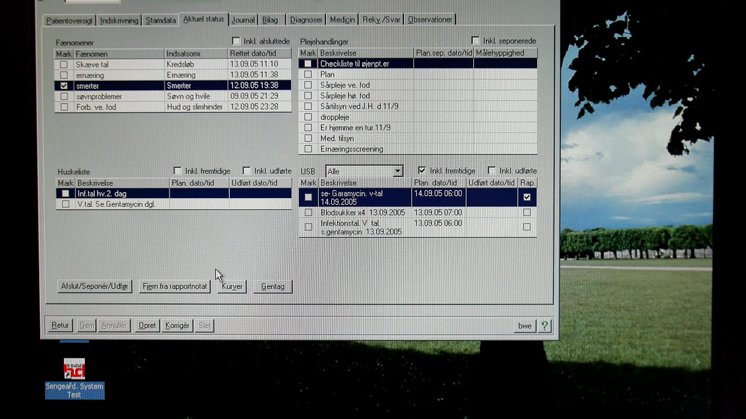Click the Retur button

coord(61,326)
